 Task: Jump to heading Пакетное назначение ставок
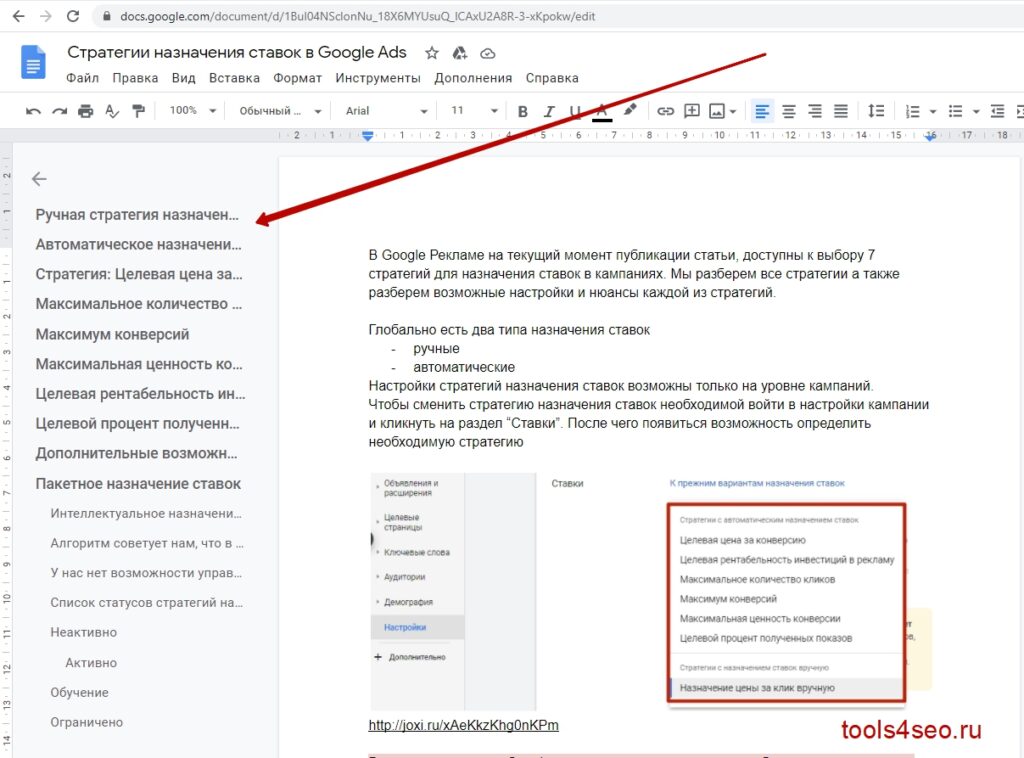pyautogui.click(x=138, y=484)
